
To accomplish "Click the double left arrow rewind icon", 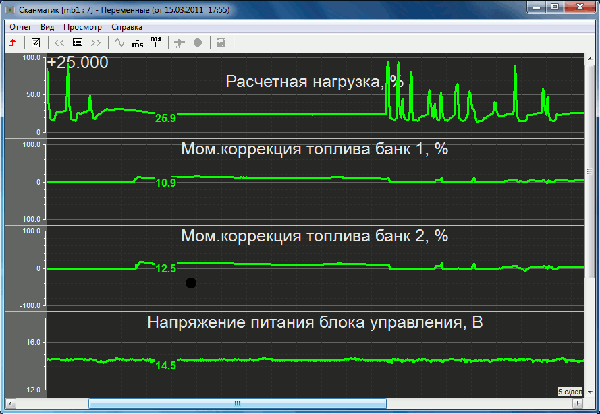I will click(59, 43).
